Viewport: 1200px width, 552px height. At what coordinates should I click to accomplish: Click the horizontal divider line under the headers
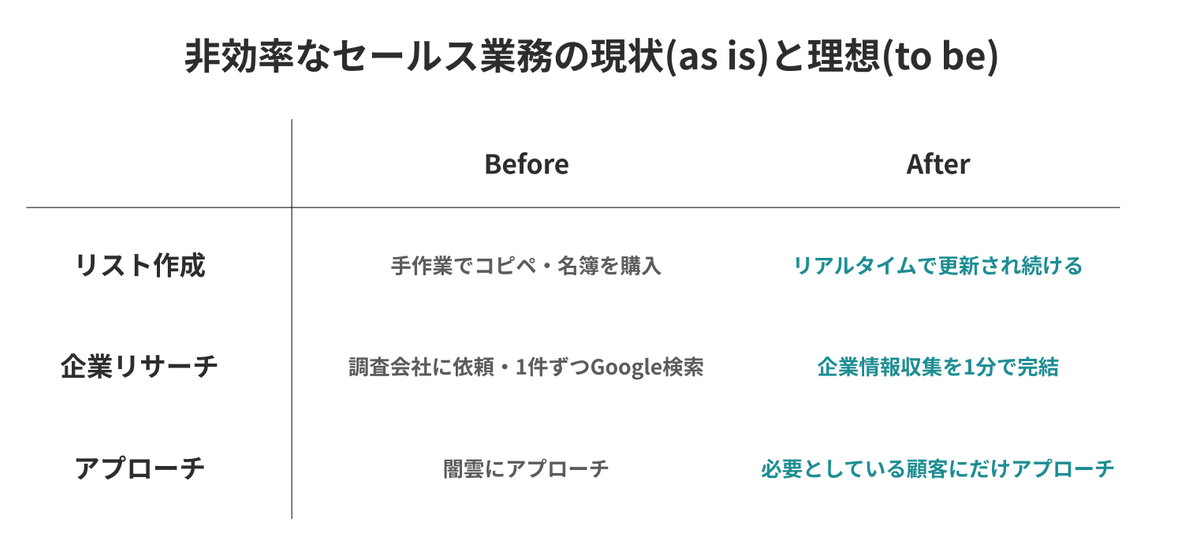click(x=573, y=208)
